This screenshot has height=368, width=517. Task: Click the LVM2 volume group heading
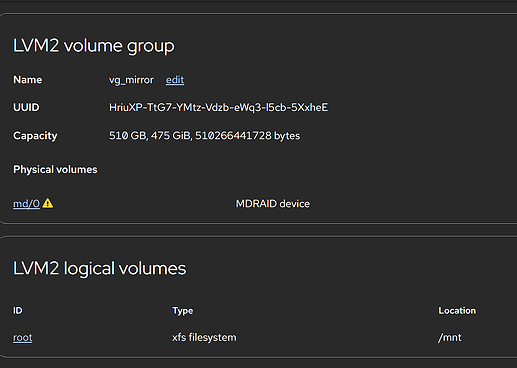(x=94, y=46)
